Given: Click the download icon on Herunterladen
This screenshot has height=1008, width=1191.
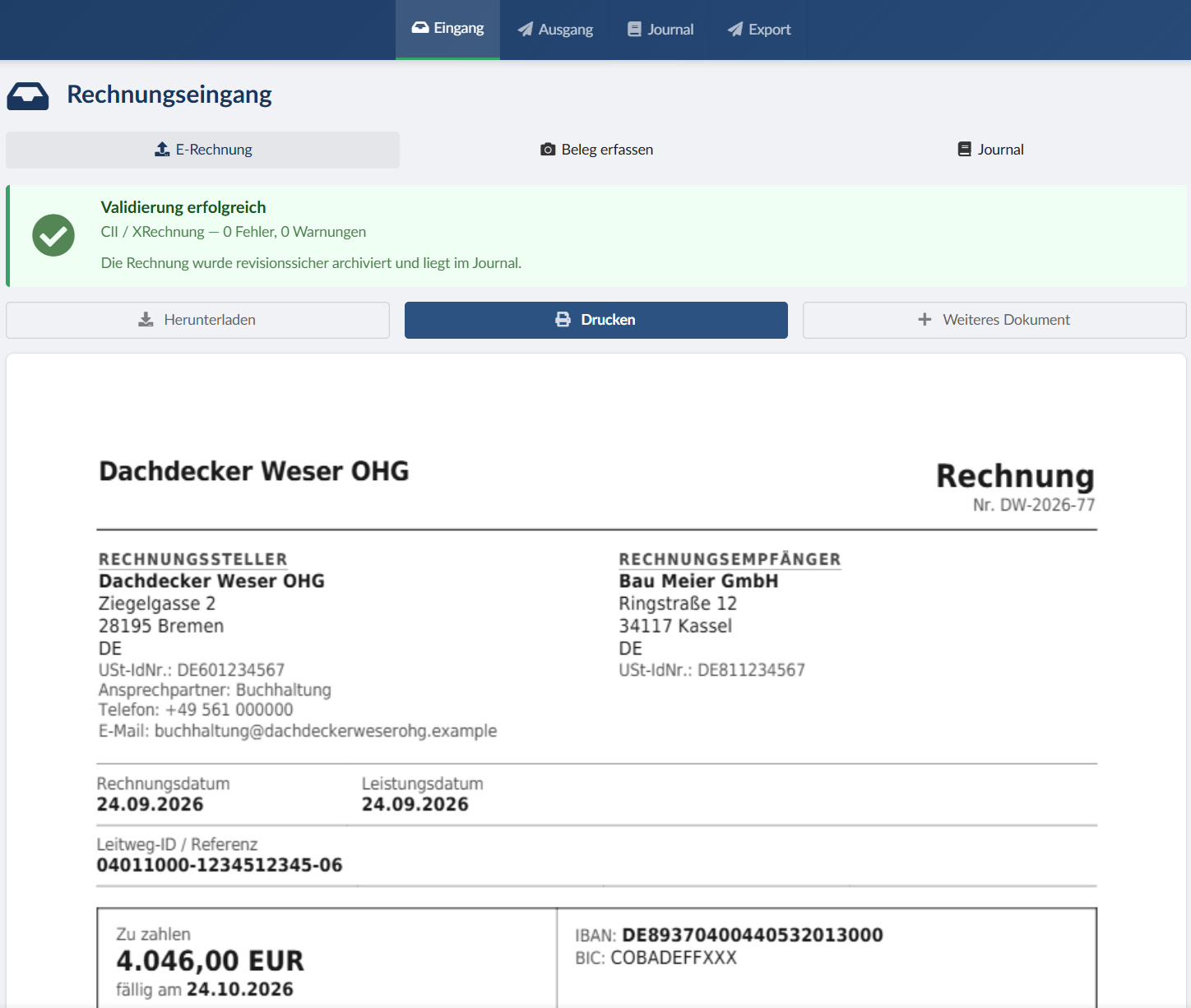Looking at the screenshot, I should 146,320.
